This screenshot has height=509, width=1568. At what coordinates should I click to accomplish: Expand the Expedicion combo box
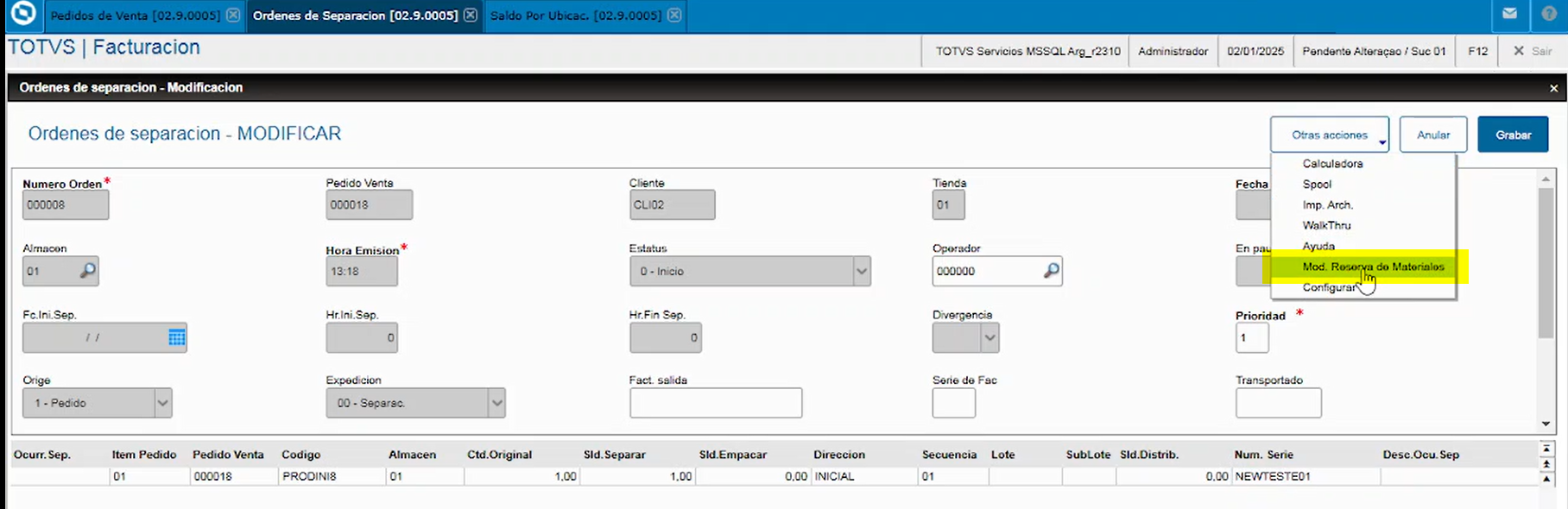pyautogui.click(x=496, y=403)
